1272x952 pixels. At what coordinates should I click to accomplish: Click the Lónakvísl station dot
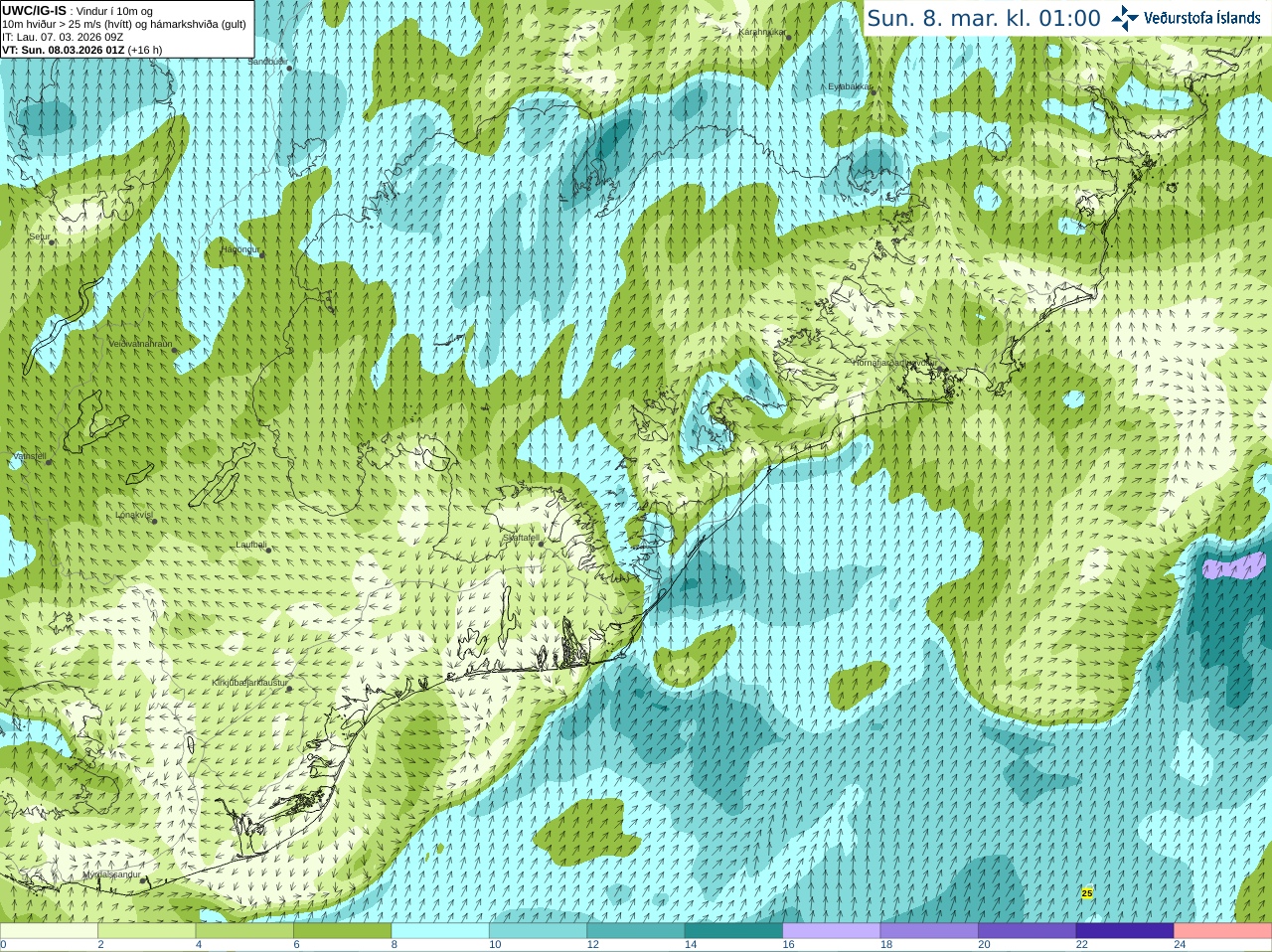(154, 521)
